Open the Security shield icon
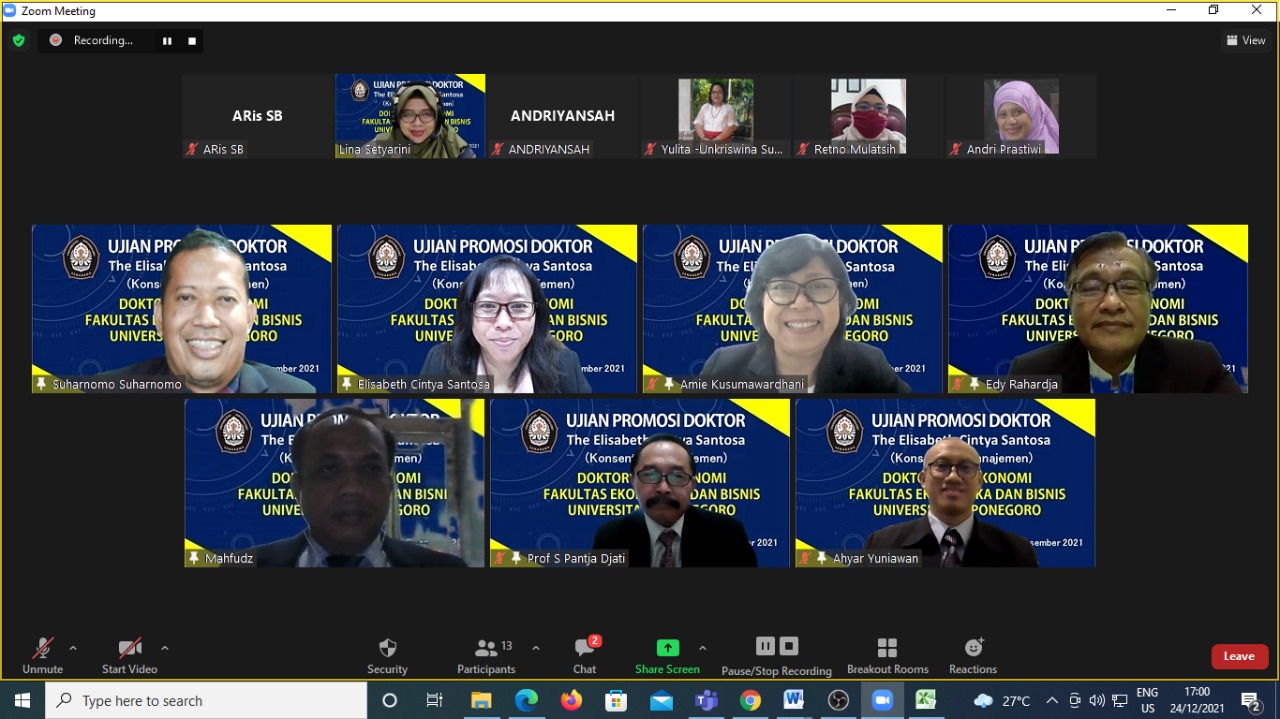 [387, 648]
